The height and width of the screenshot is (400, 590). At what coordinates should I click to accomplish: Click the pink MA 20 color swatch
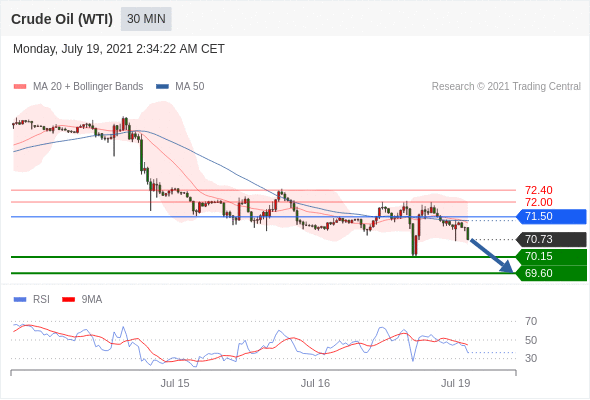point(20,87)
